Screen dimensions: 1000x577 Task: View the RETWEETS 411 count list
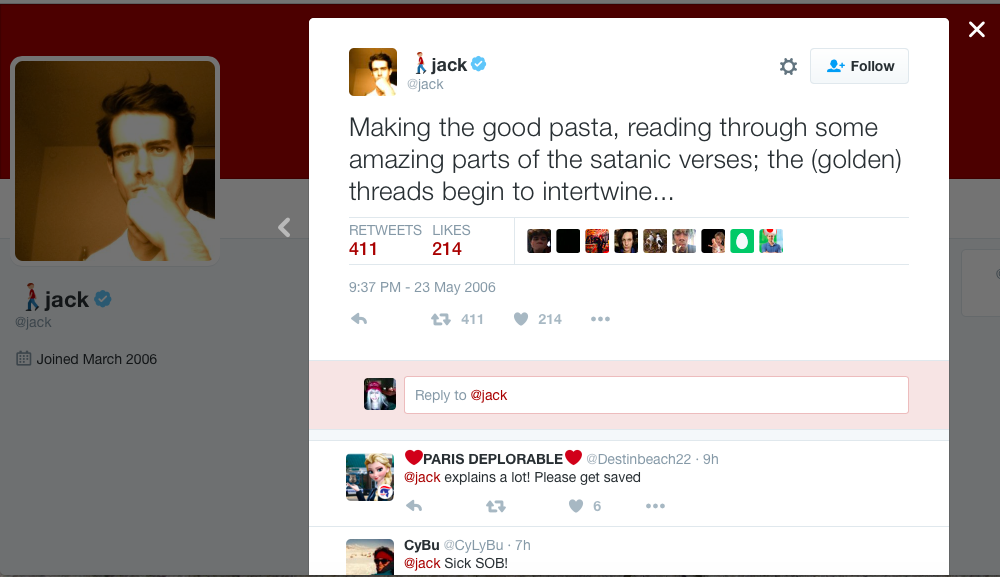tap(385, 240)
